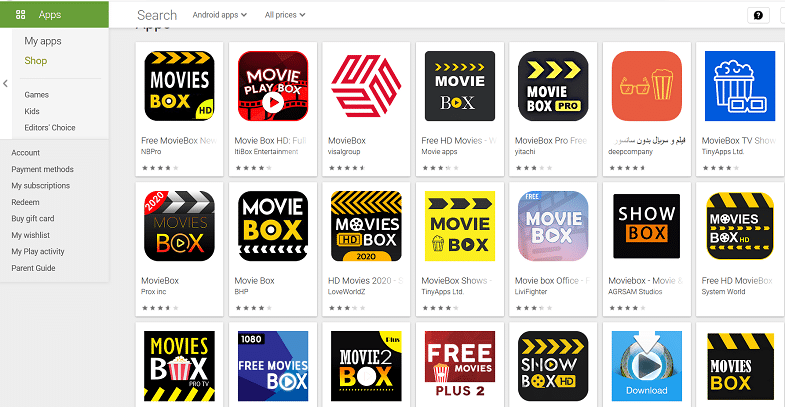Open the Free Movies Plus 2 icon
785x407 pixels.
coord(460,366)
